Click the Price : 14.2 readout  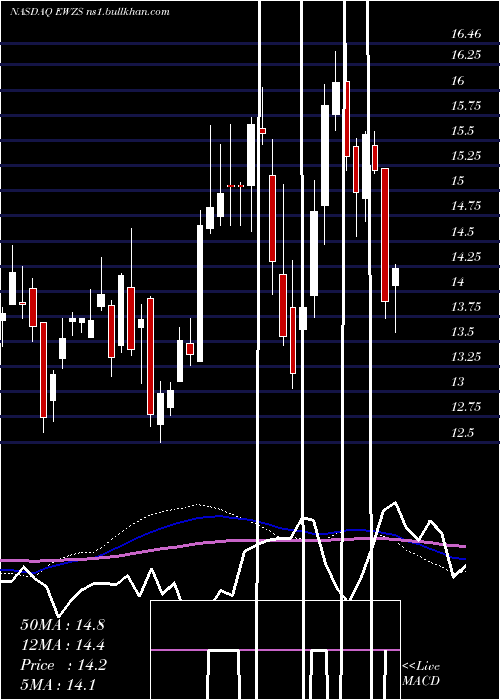click(63, 665)
